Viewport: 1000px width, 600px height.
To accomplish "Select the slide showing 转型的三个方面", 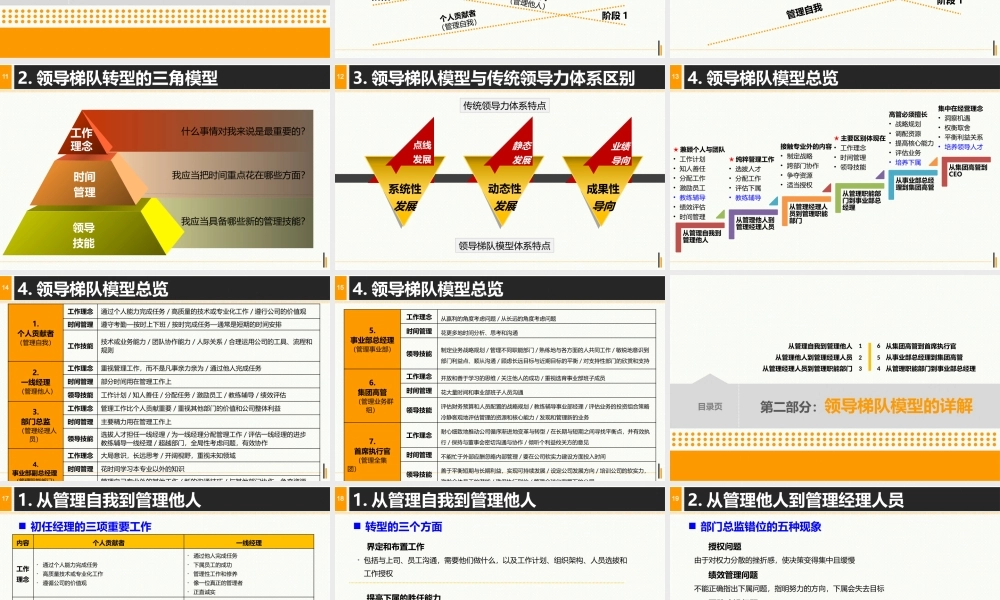I will 500,544.
